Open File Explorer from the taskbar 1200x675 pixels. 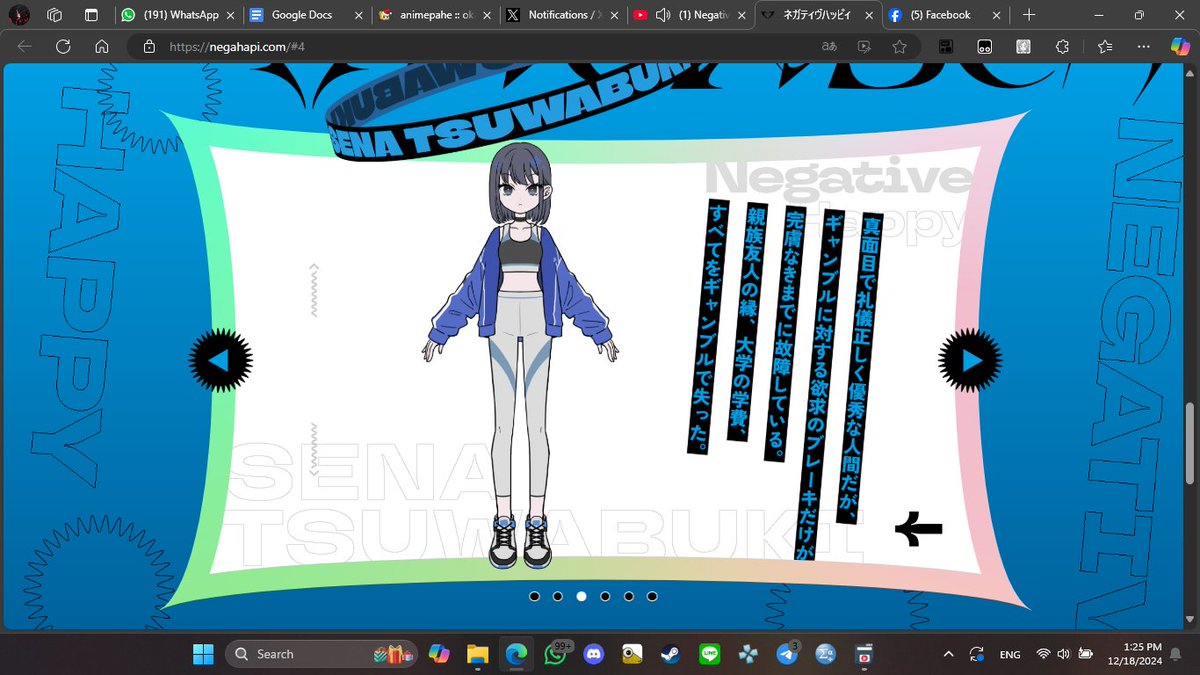pyautogui.click(x=477, y=654)
